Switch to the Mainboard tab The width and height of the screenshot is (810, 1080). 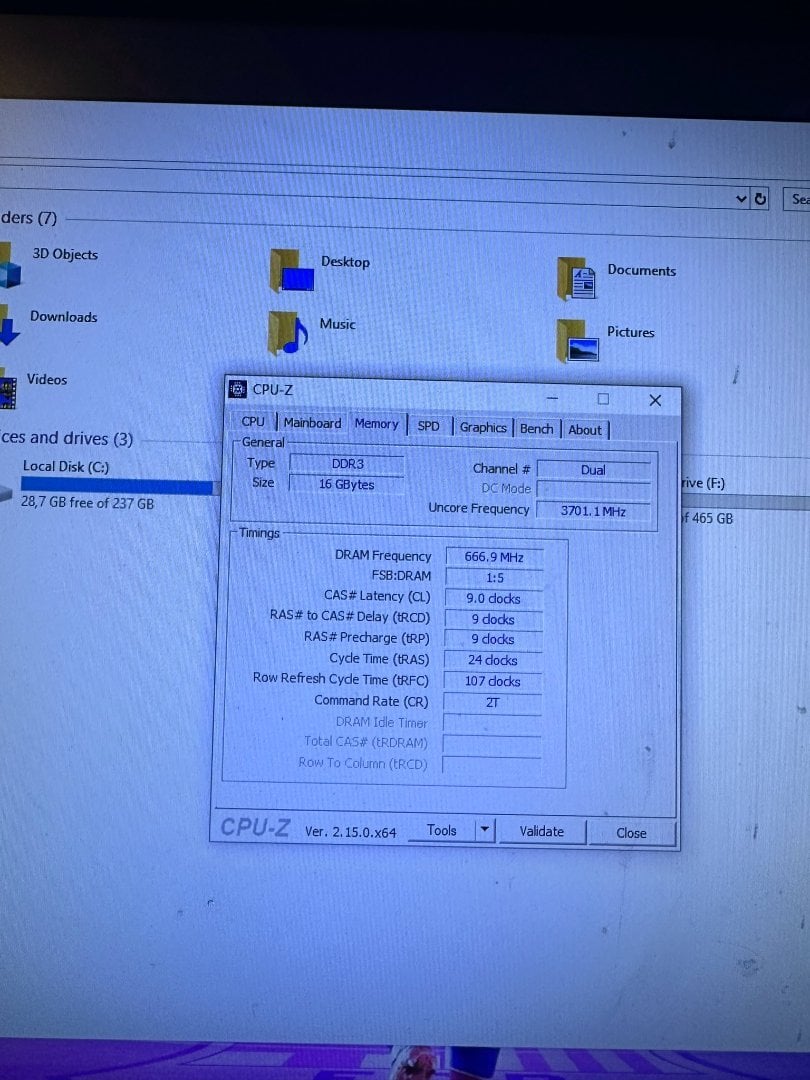(312, 423)
